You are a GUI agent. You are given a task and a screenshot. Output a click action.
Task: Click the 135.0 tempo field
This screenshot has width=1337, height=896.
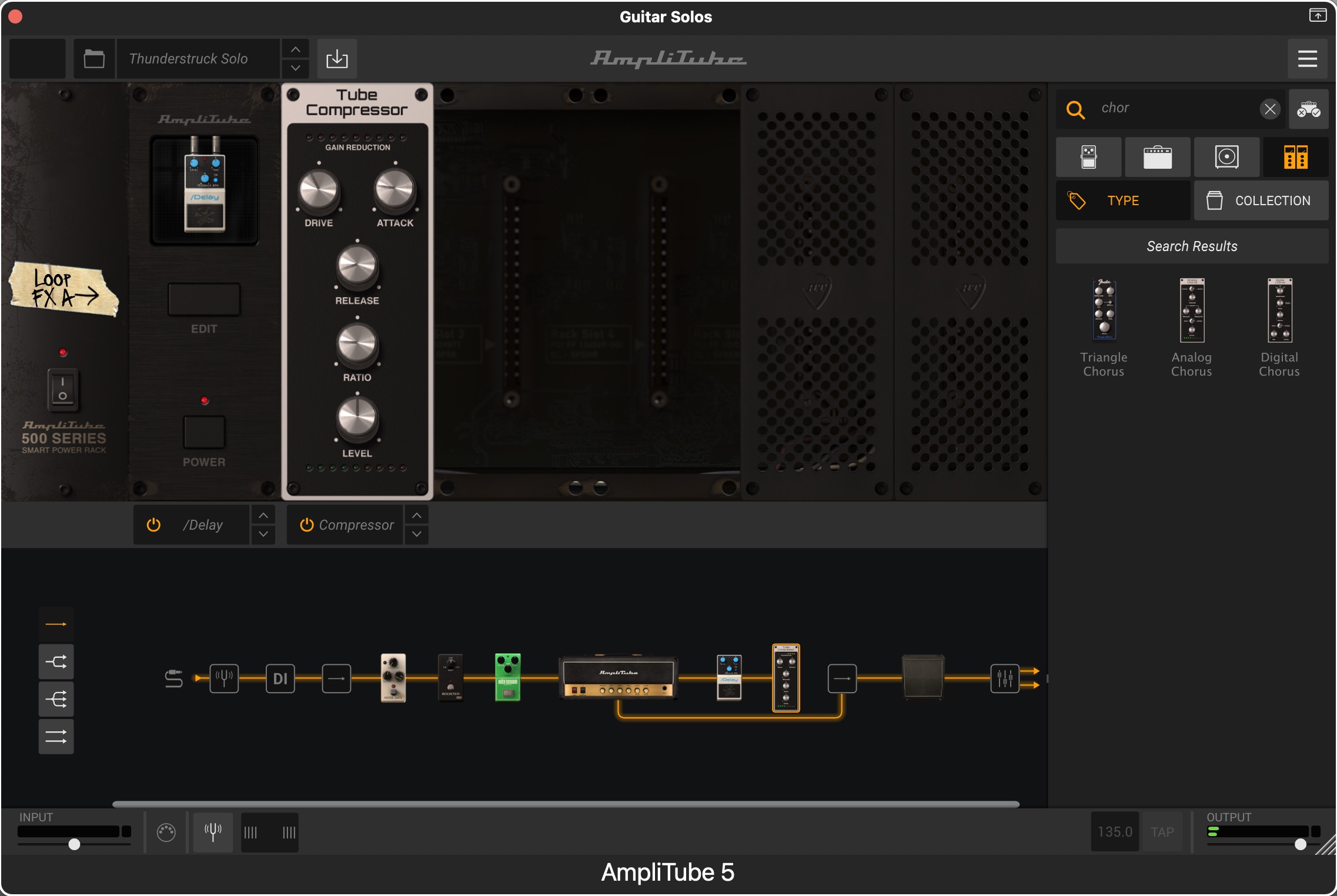click(x=1115, y=832)
